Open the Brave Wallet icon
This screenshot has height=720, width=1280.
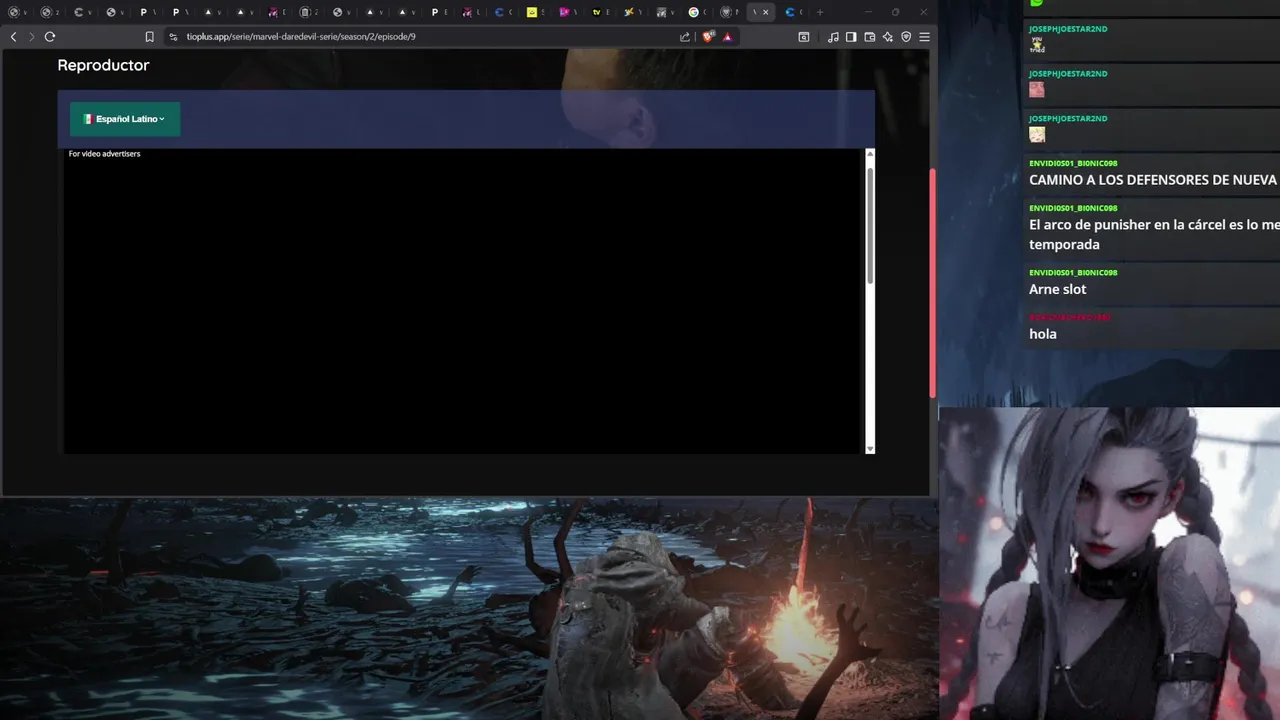pyautogui.click(x=870, y=37)
